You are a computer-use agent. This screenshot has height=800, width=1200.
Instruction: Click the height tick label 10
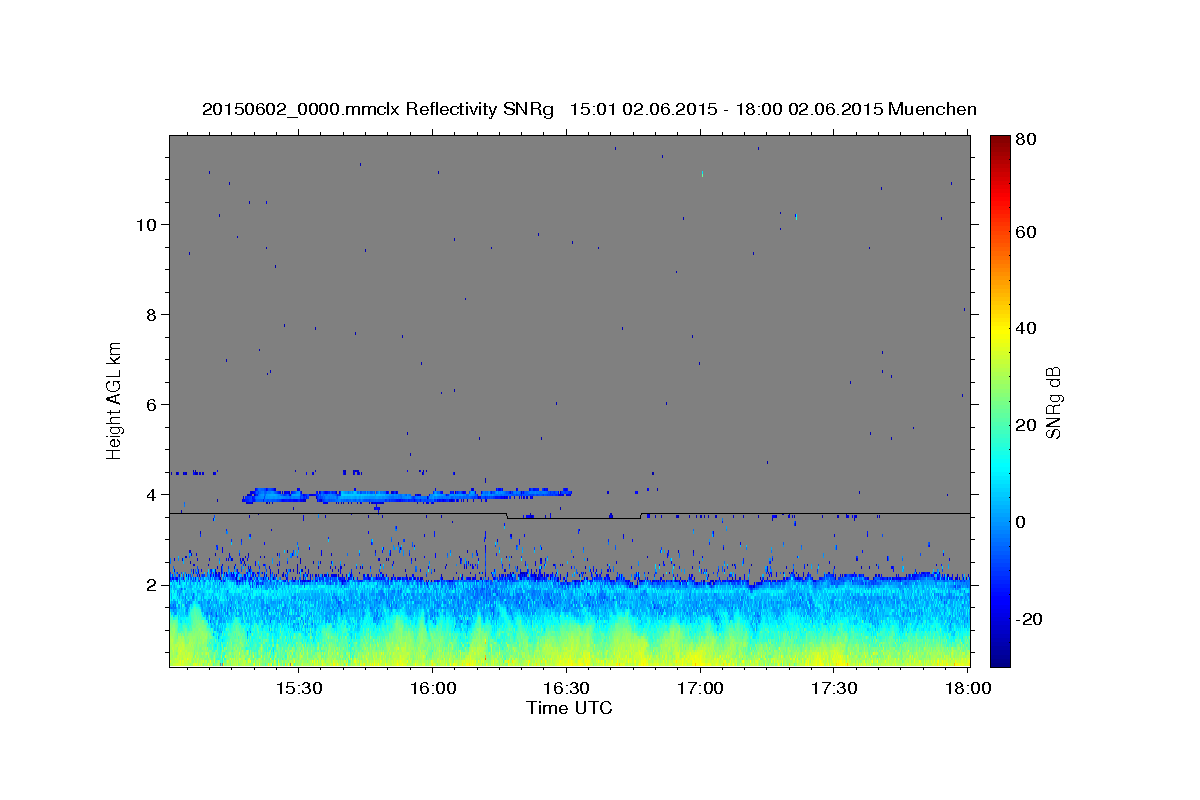click(146, 224)
